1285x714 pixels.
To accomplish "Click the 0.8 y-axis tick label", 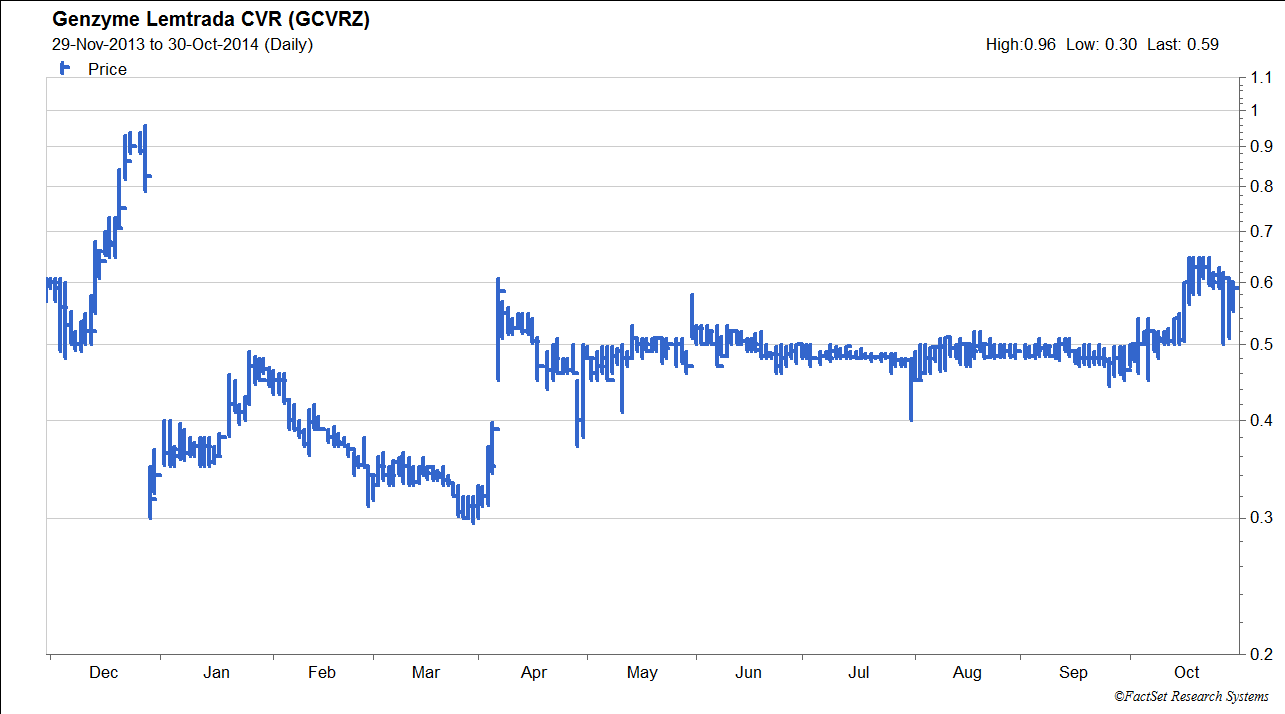I will click(1261, 186).
